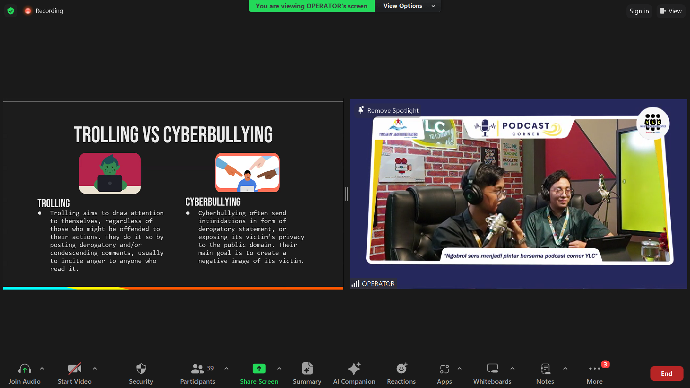Toggle Start Video camera on
This screenshot has width=690, height=388.
tap(74, 369)
